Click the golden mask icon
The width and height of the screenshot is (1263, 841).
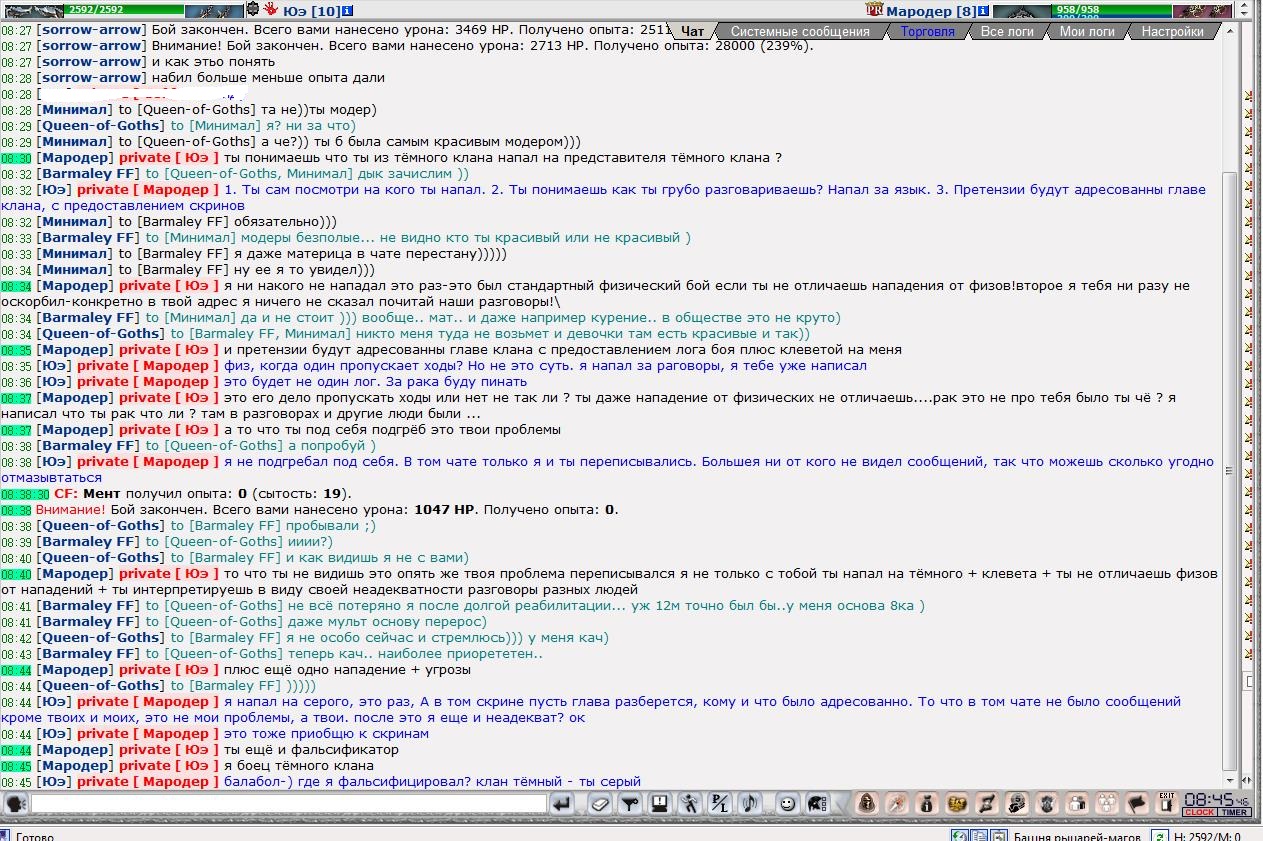[958, 804]
